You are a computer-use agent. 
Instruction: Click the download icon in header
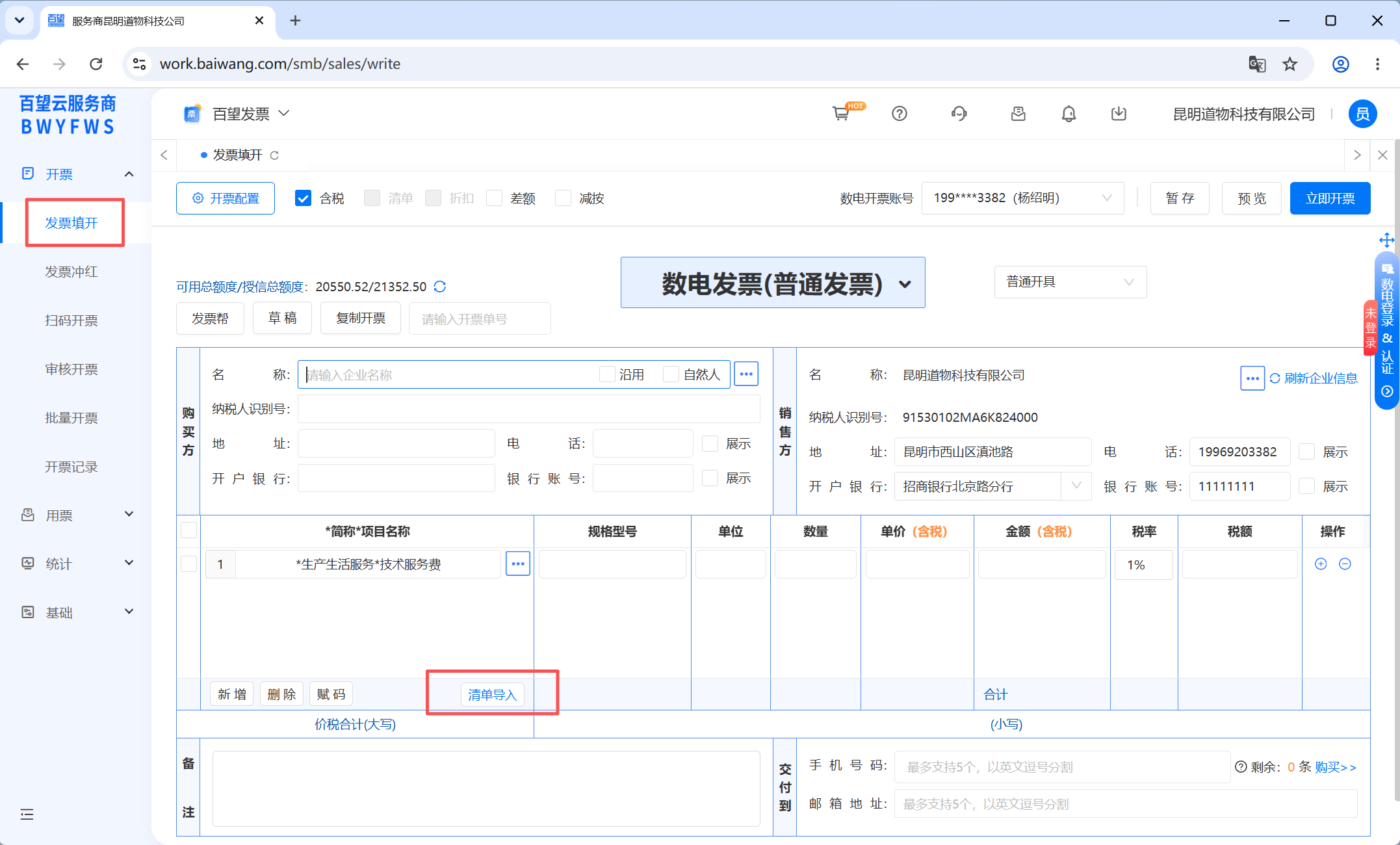1119,114
